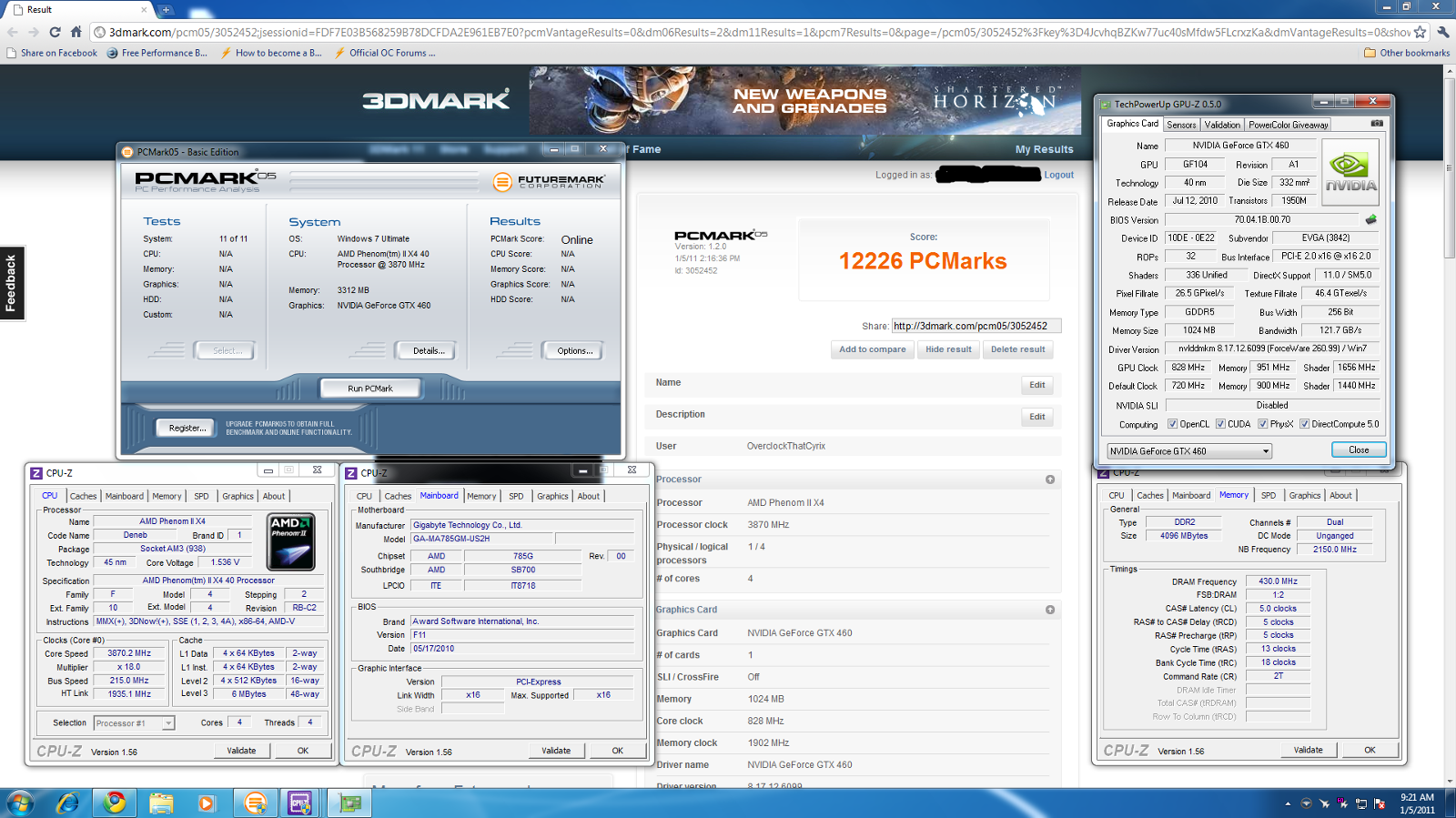
Task: Click Register... in the PCMark05 window
Action: (x=187, y=428)
